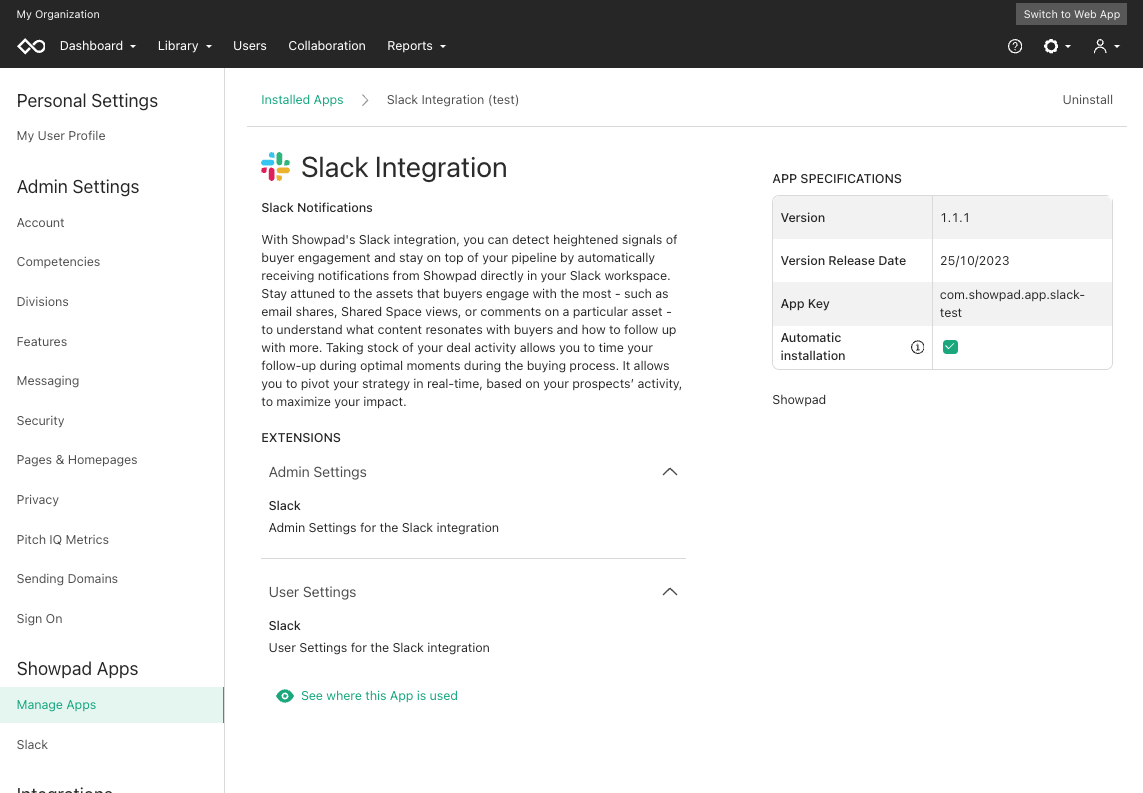The width and height of the screenshot is (1143, 793).
Task: Return to Installed Apps breadcrumb
Action: [302, 100]
